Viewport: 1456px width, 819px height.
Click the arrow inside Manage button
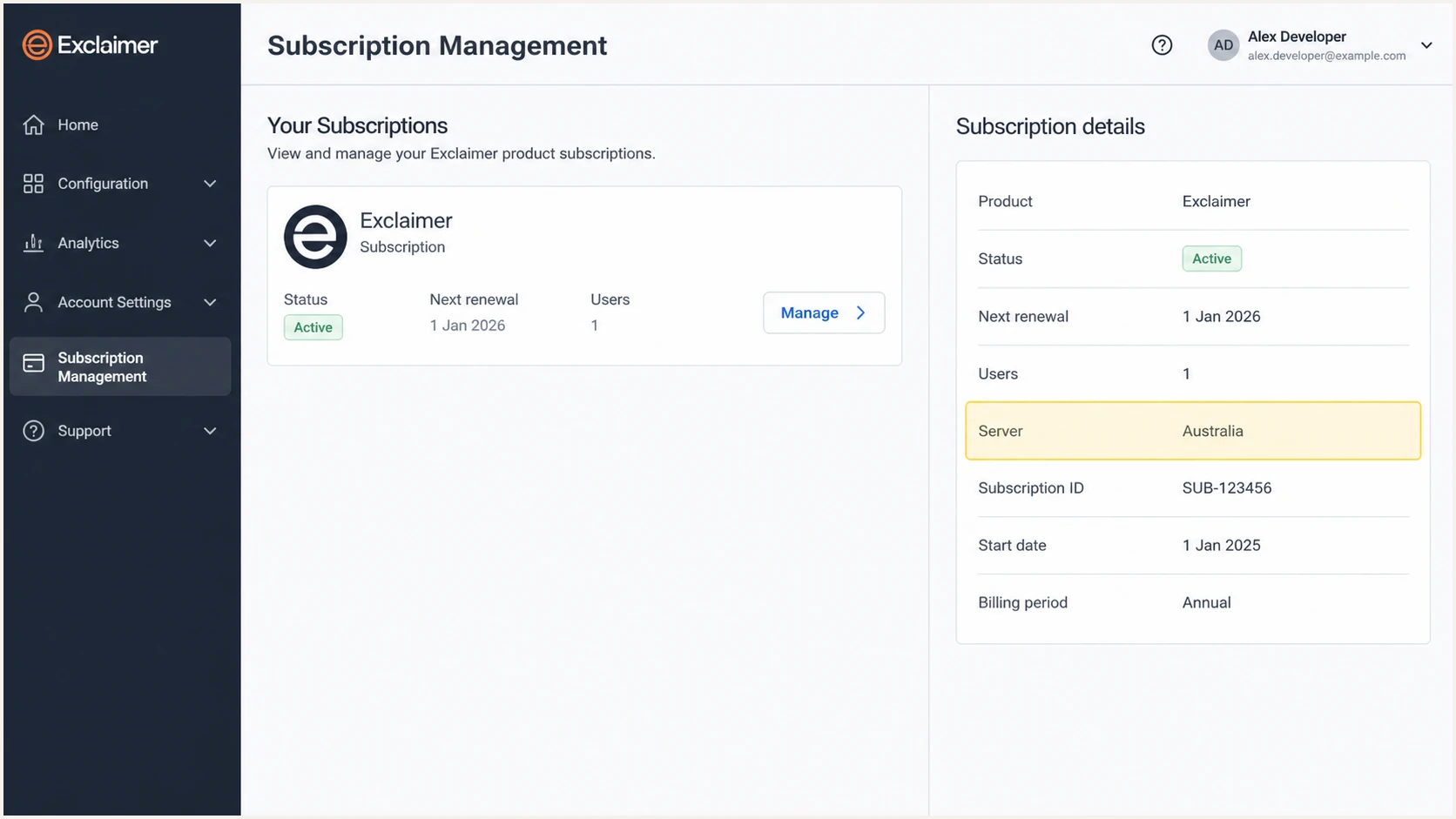pos(860,312)
